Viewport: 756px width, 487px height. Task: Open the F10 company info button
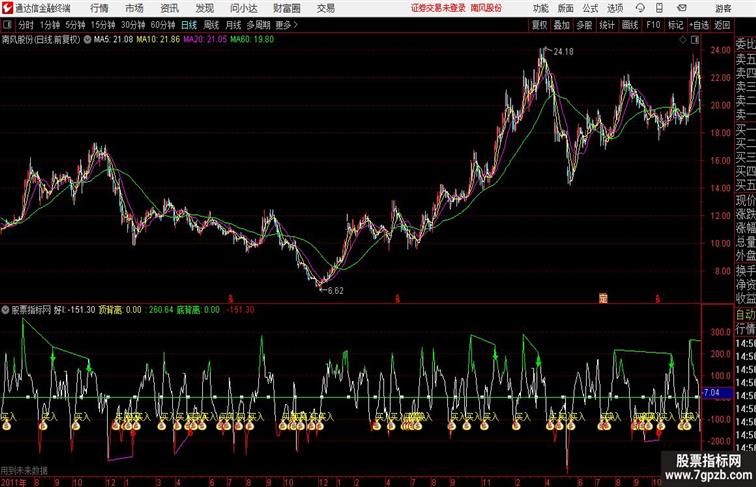[x=653, y=25]
